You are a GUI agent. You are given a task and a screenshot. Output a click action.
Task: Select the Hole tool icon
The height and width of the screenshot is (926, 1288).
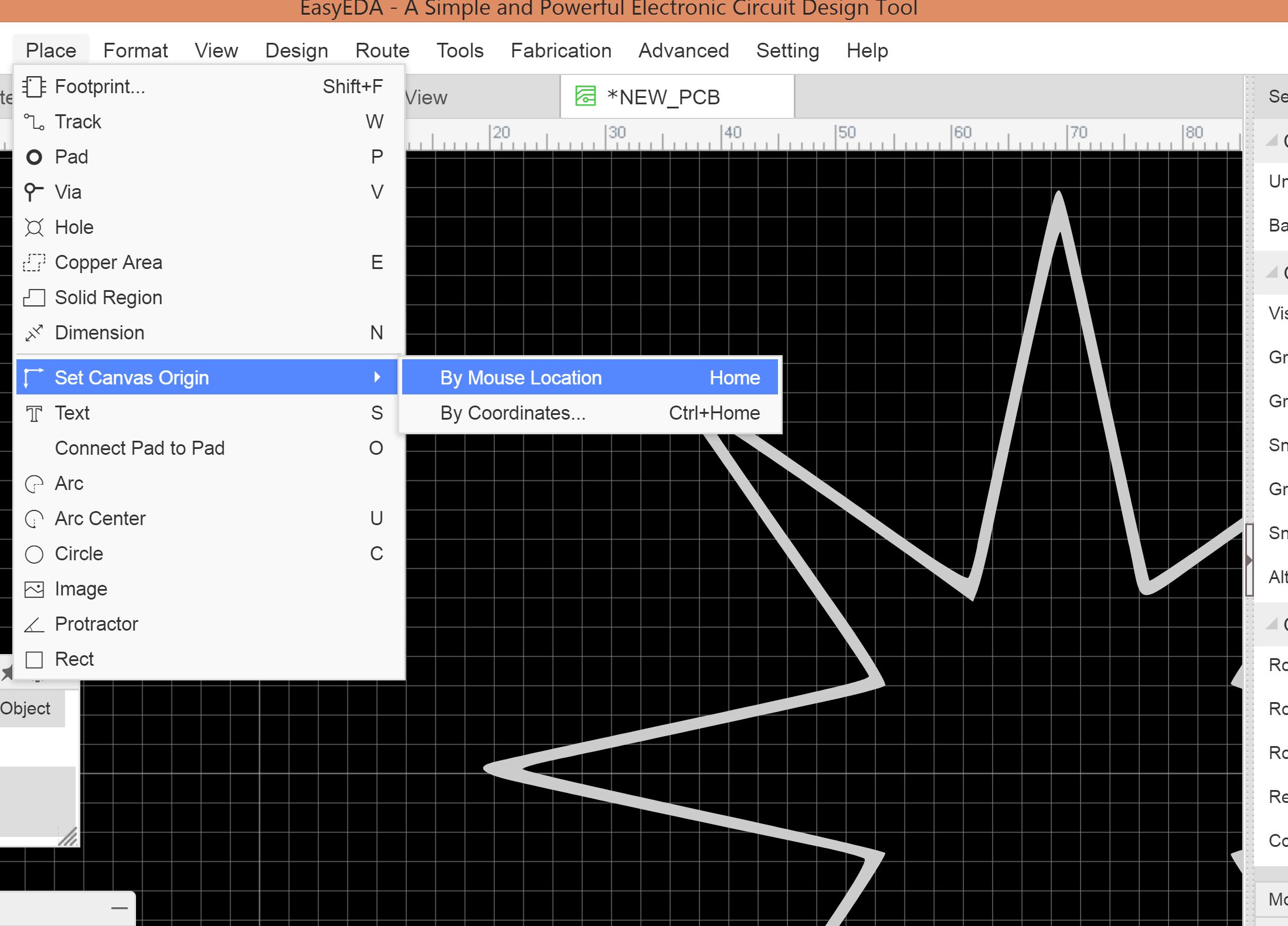[34, 227]
